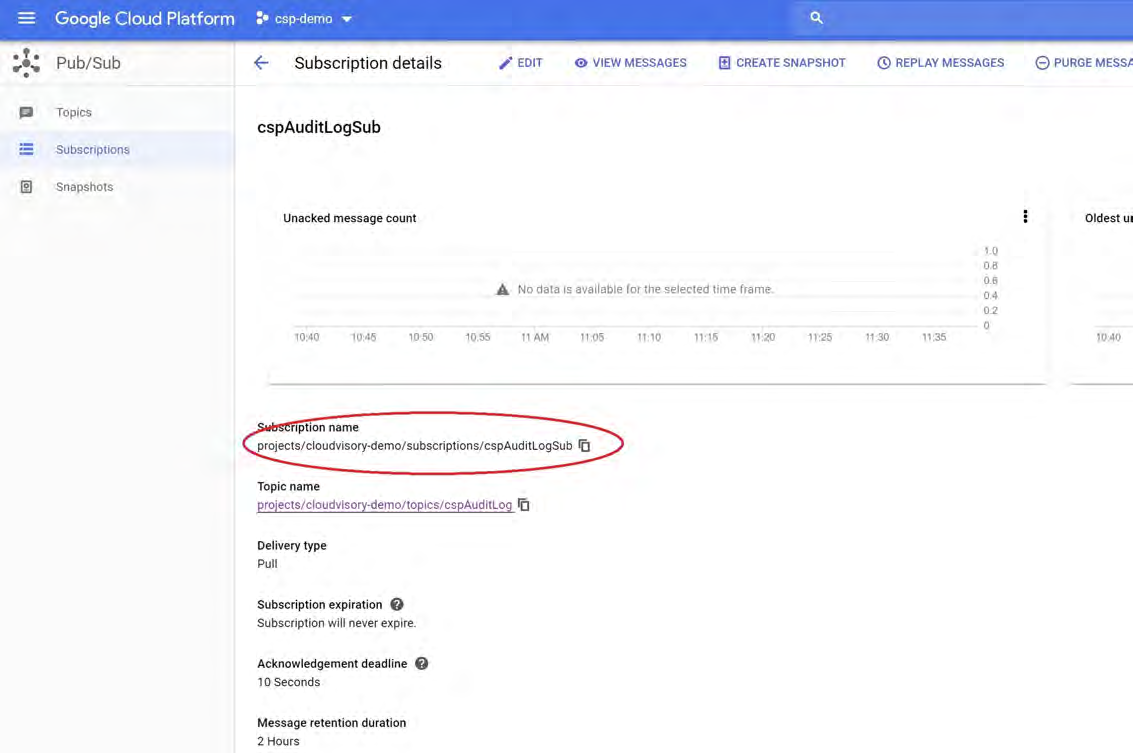1133x753 pixels.
Task: Click REPLAY MESSAGES button
Action: click(940, 63)
